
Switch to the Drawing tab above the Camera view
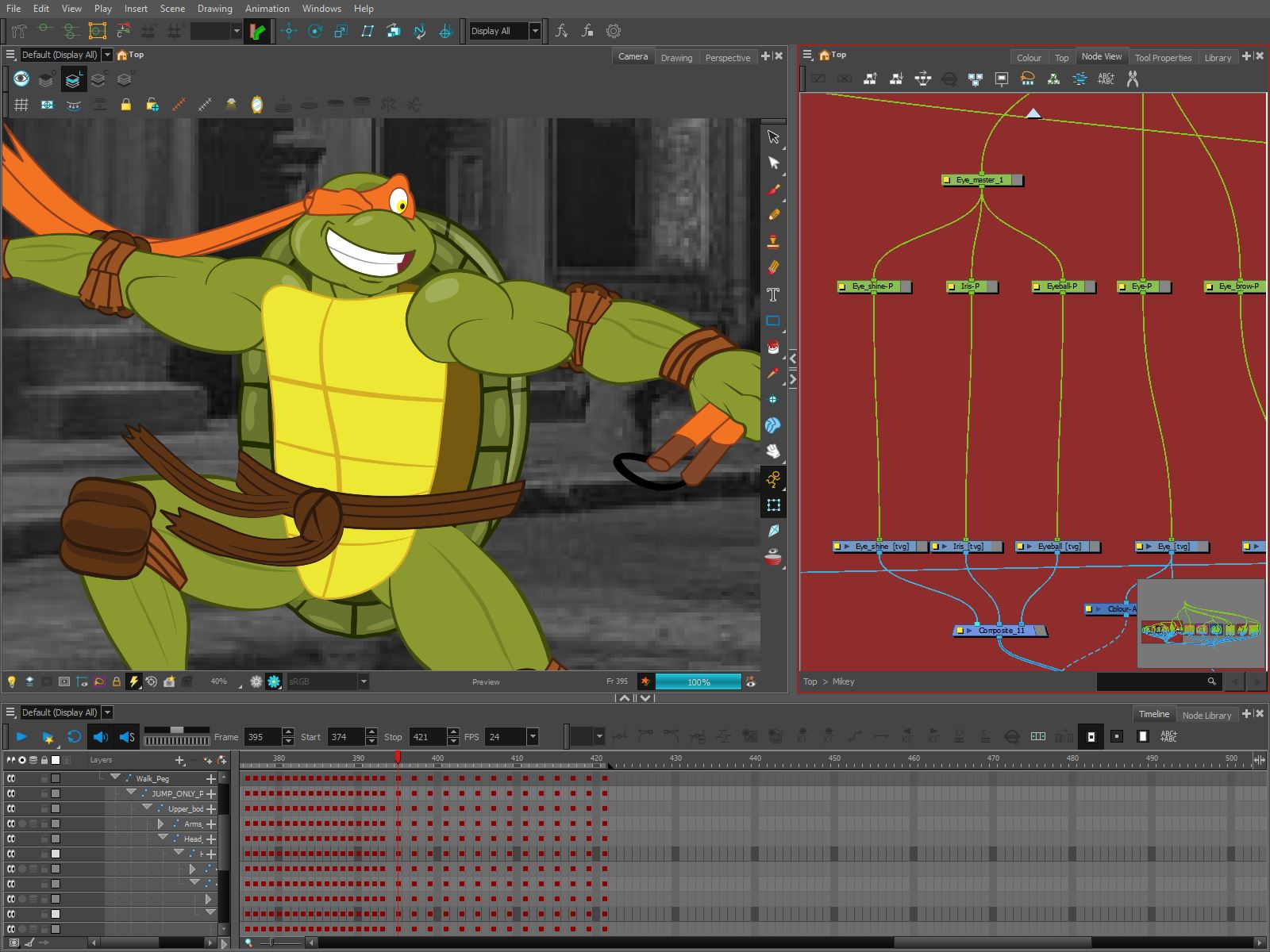(x=676, y=57)
